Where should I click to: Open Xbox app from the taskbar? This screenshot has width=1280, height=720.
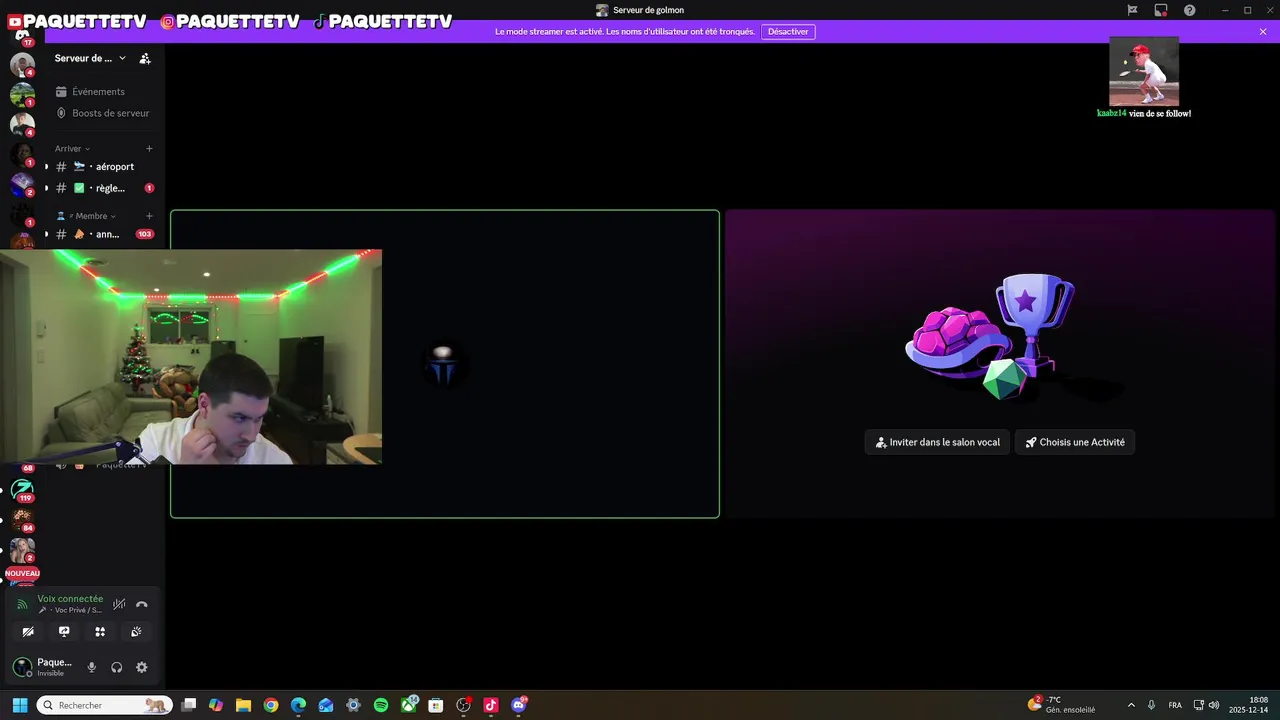click(x=409, y=705)
